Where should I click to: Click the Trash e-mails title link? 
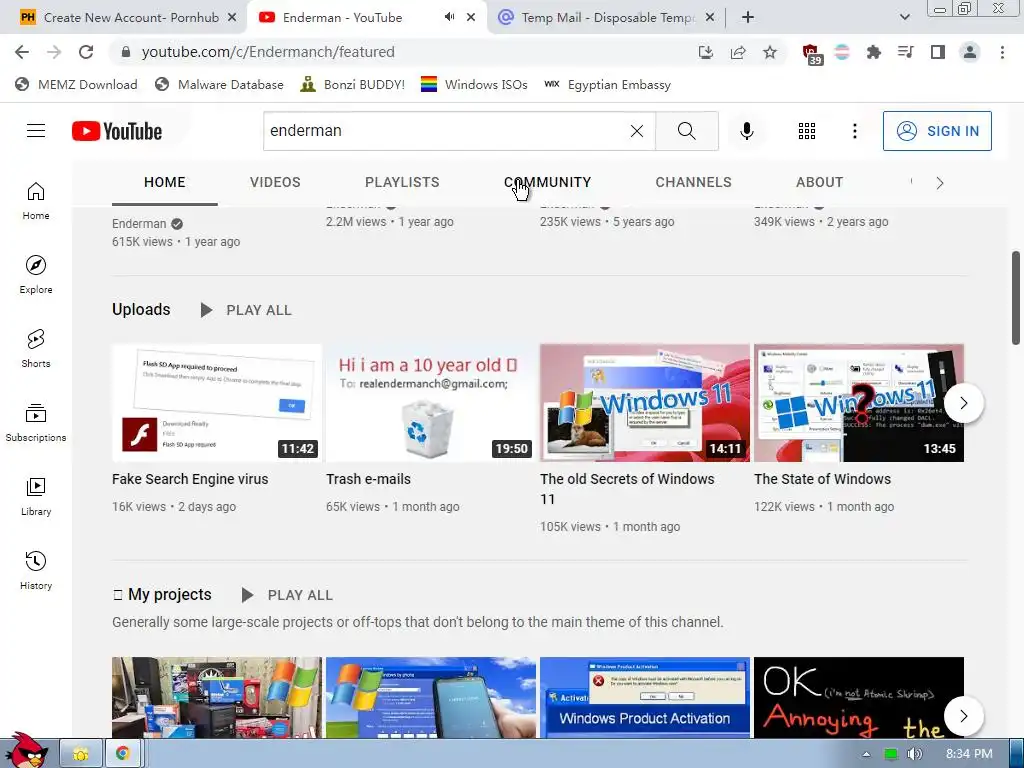coord(368,479)
